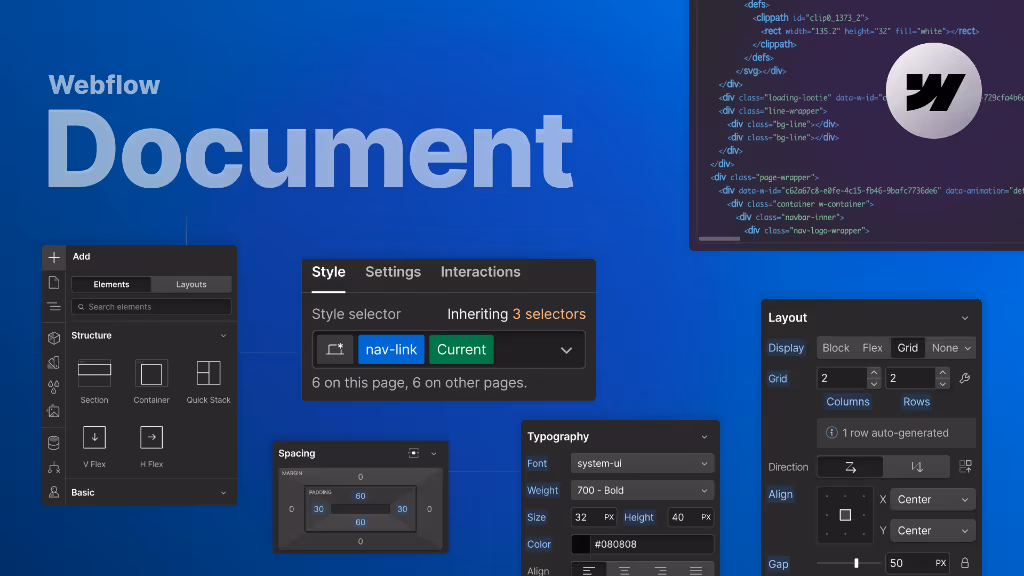Expand the Basic section
This screenshot has width=1024, height=576.
point(223,493)
